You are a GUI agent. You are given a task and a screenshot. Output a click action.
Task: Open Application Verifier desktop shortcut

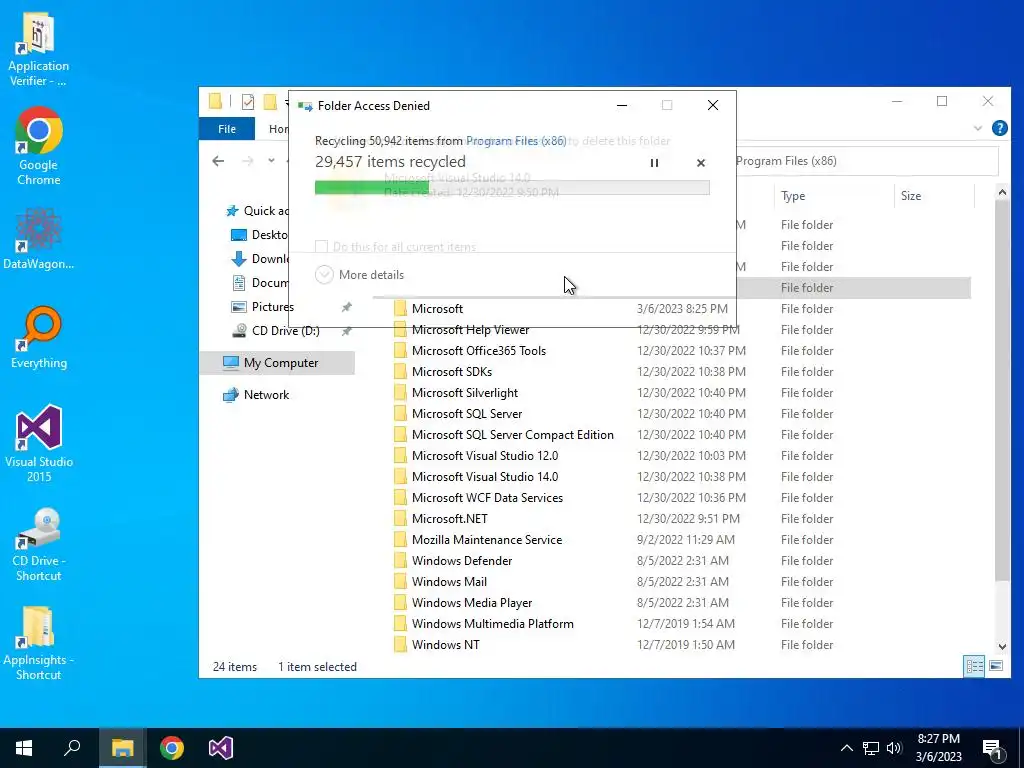[38, 49]
